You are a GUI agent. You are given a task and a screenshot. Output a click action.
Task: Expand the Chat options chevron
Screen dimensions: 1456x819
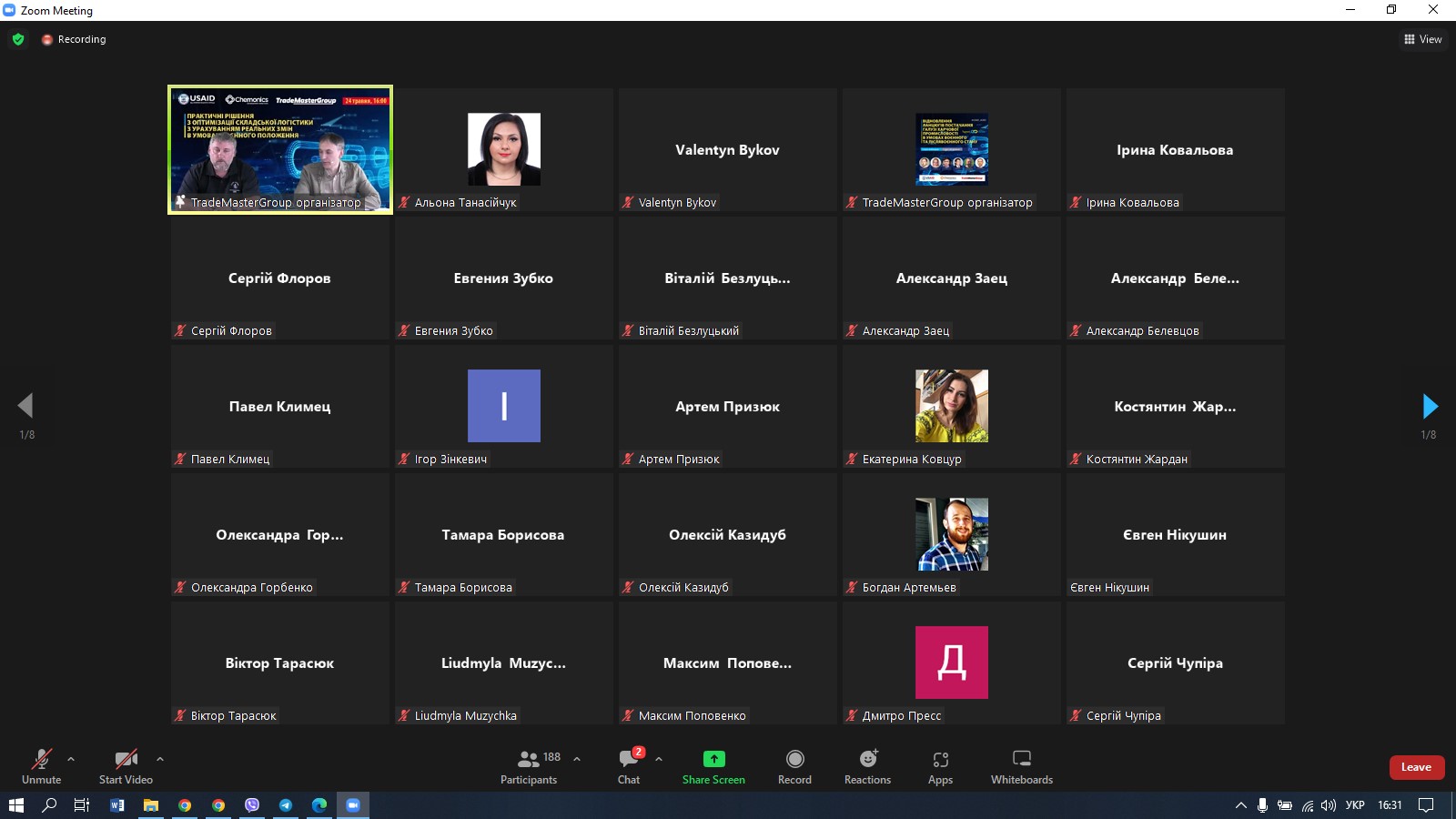(x=659, y=758)
